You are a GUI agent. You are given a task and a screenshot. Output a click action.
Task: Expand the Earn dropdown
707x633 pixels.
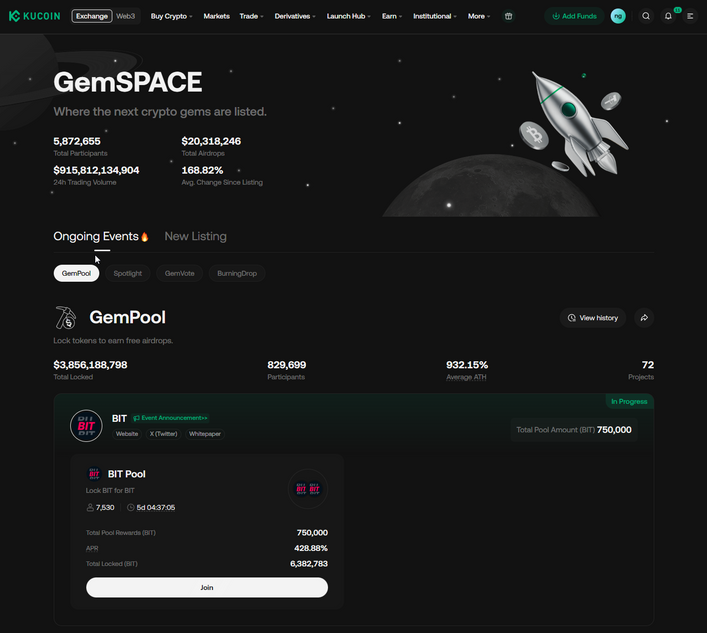click(x=392, y=16)
